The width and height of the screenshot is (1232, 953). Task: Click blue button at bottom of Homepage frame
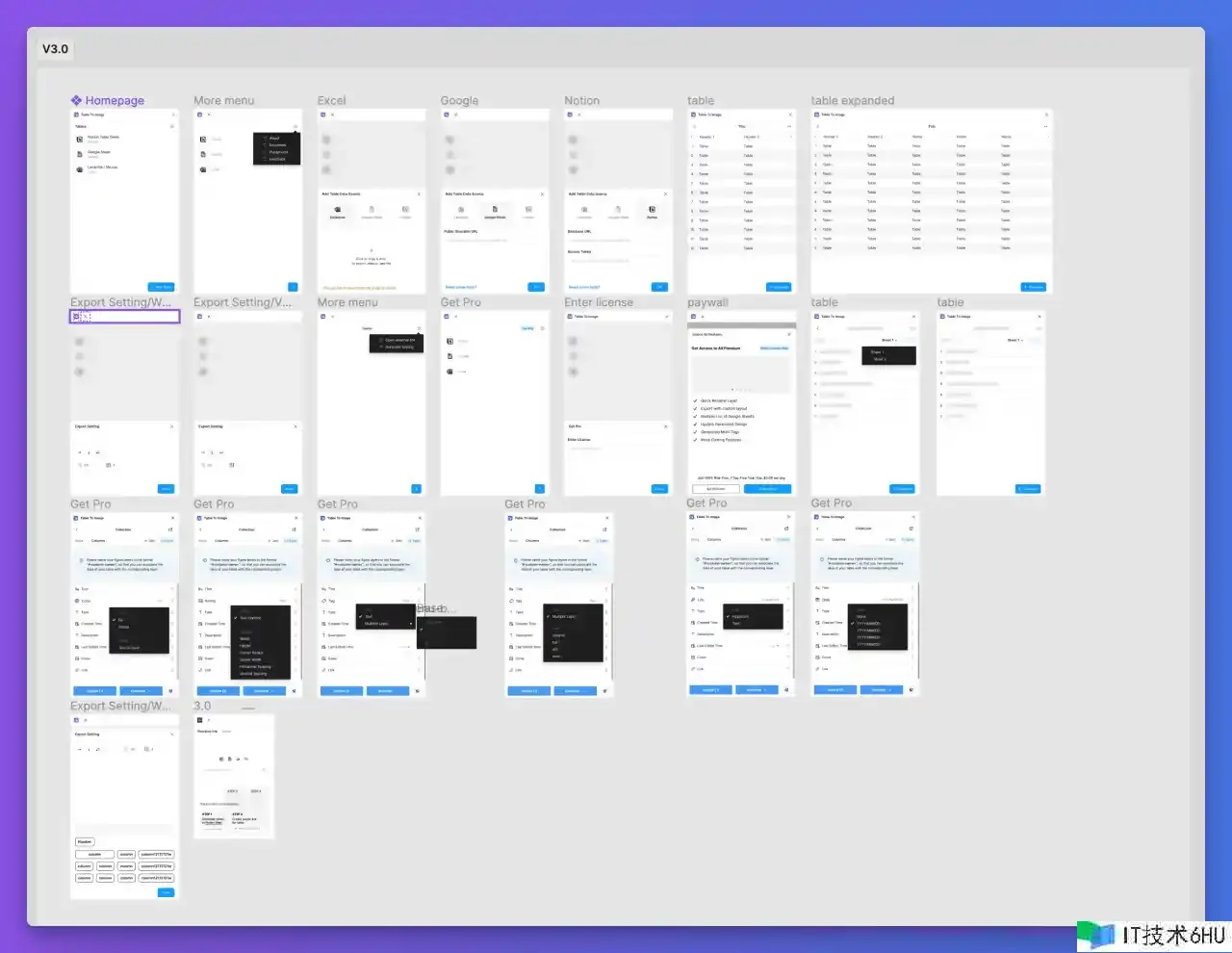[161, 287]
